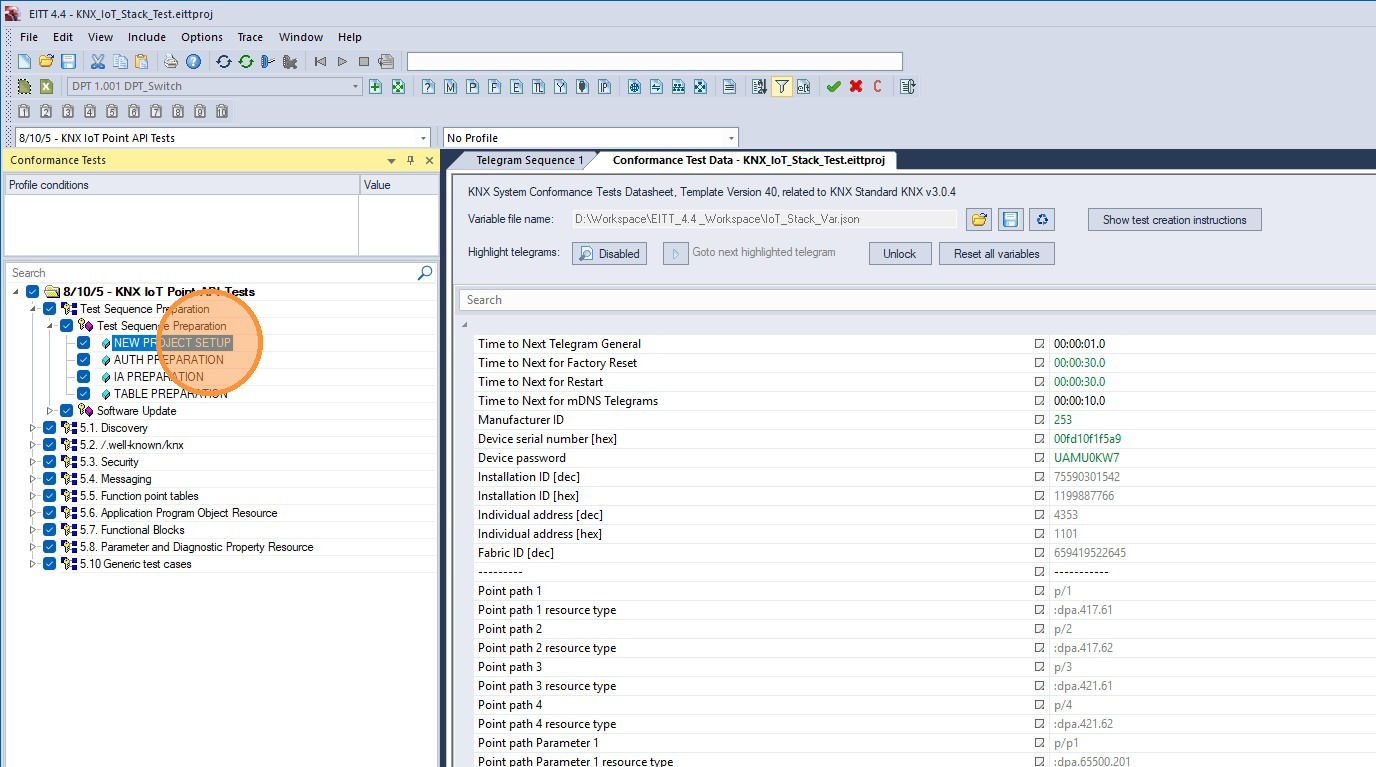Toggle the funnel filter icon

(781, 87)
